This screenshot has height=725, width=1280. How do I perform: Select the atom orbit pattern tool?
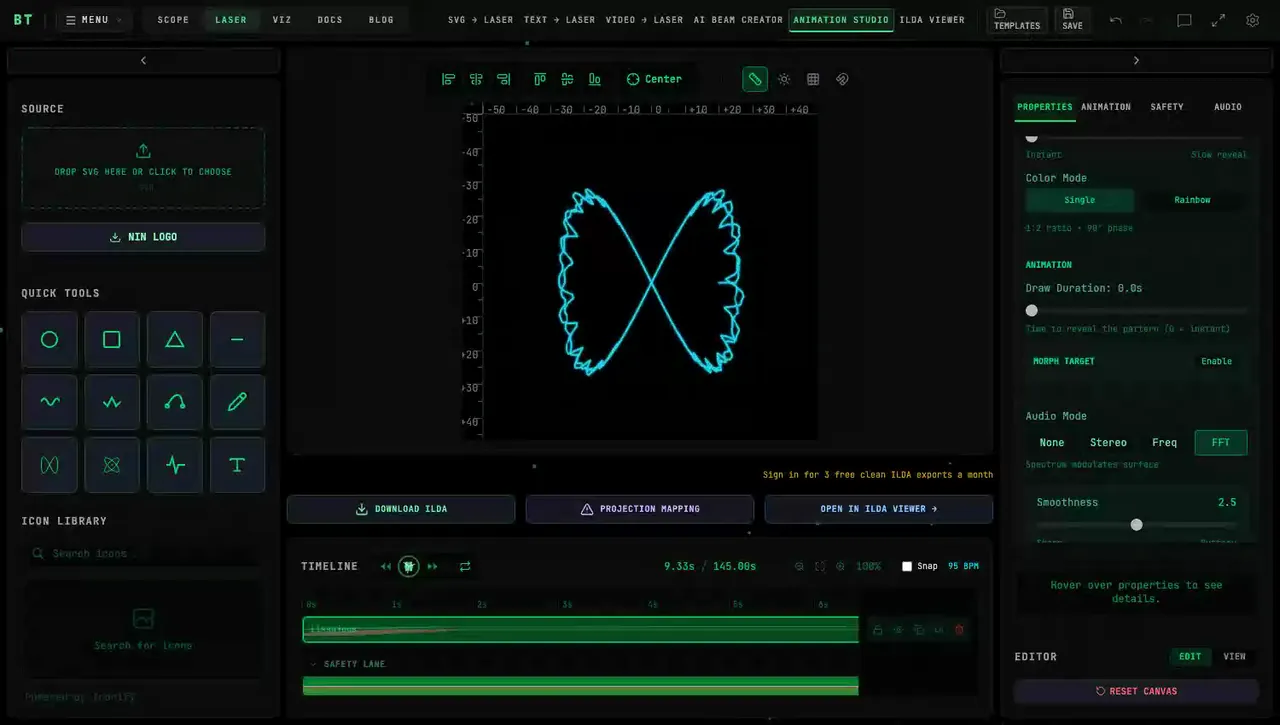112,465
